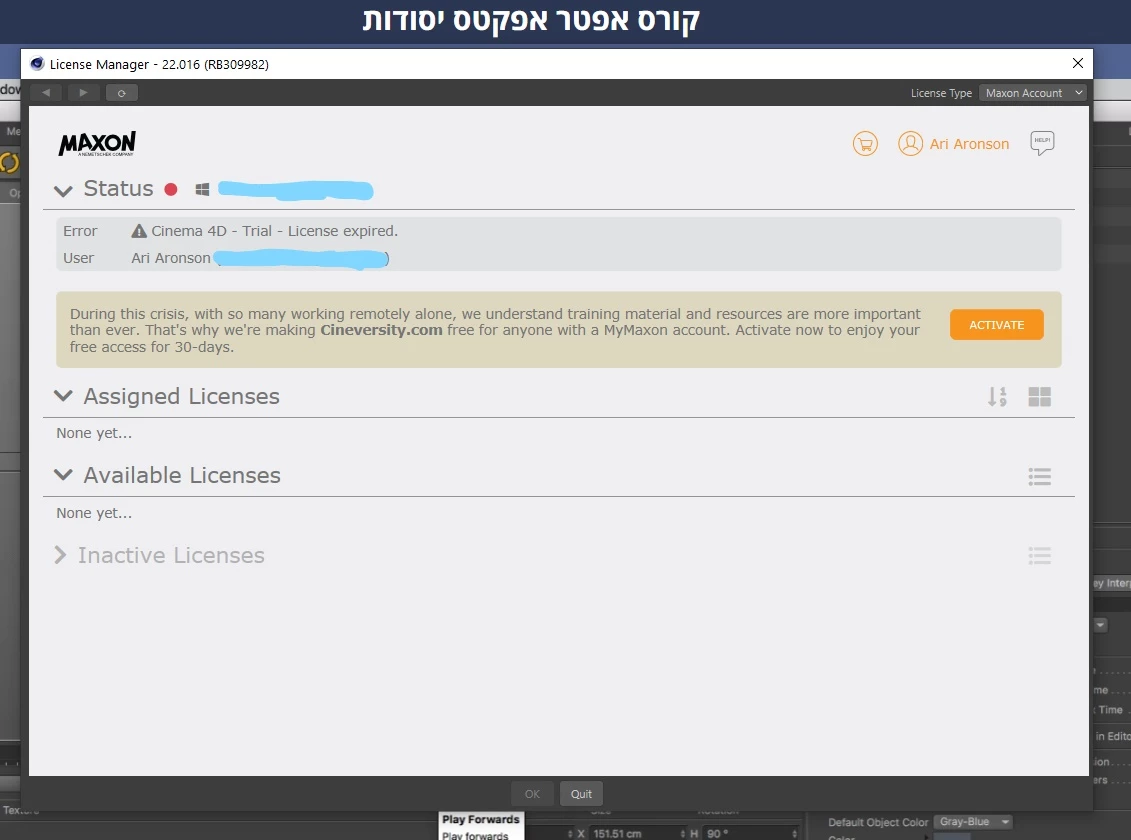
Task: Sort assigned licenses with sort icon
Action: click(997, 397)
